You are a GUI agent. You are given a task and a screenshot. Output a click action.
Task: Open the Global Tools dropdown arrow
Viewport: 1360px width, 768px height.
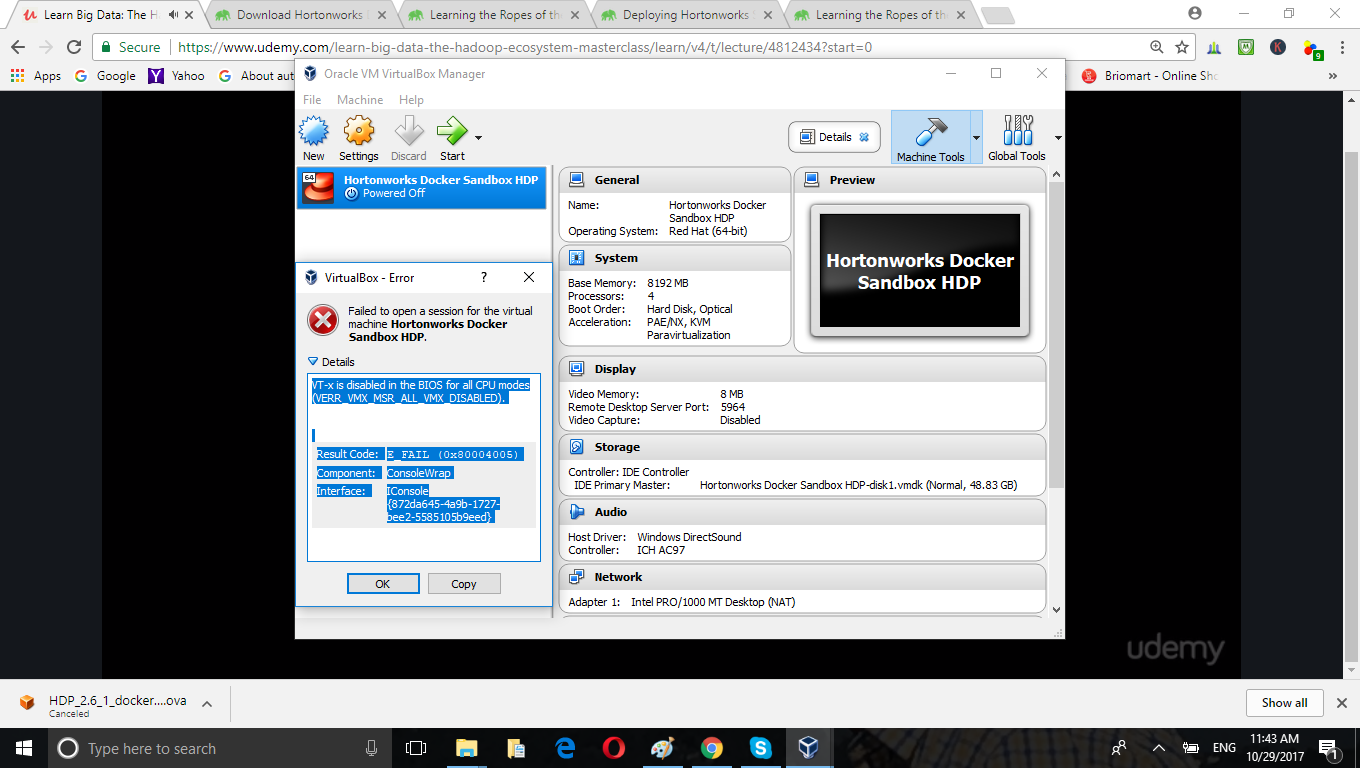click(1058, 138)
